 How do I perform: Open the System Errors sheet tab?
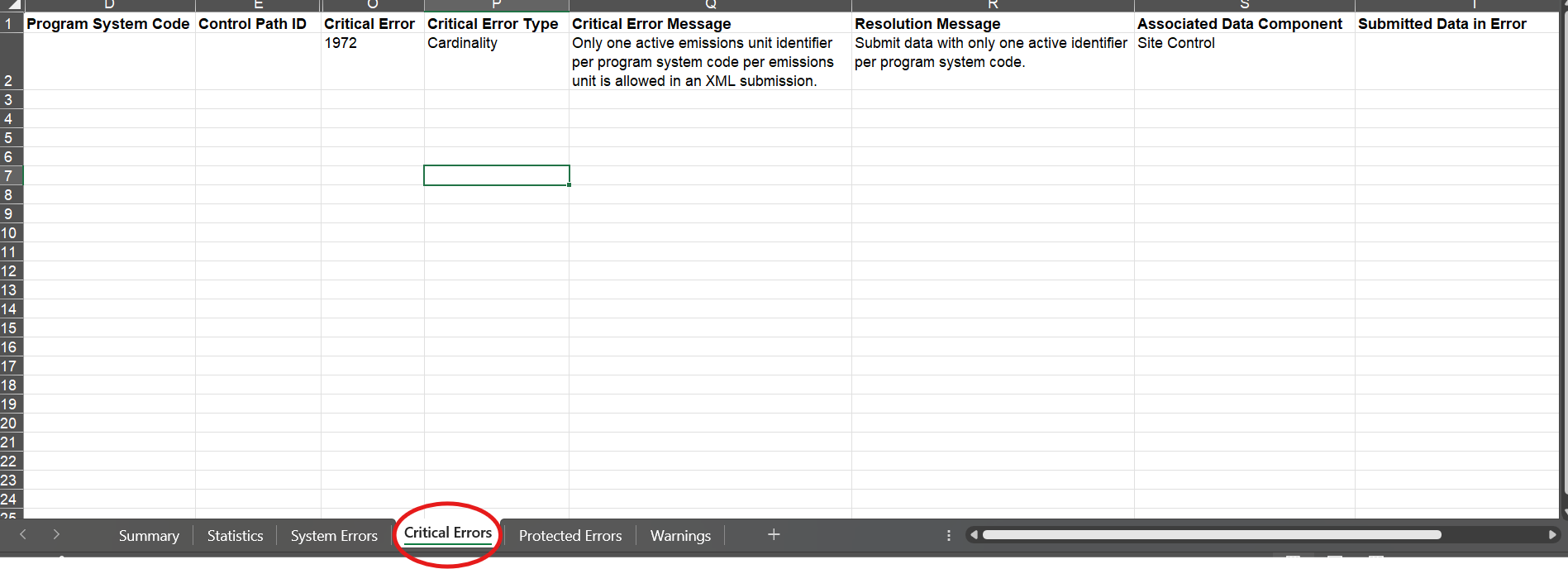[x=334, y=536]
